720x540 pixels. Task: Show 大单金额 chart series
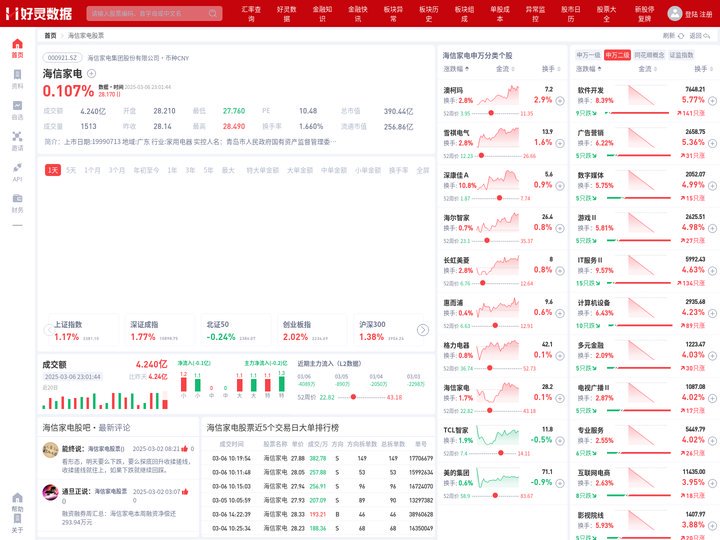click(x=300, y=170)
